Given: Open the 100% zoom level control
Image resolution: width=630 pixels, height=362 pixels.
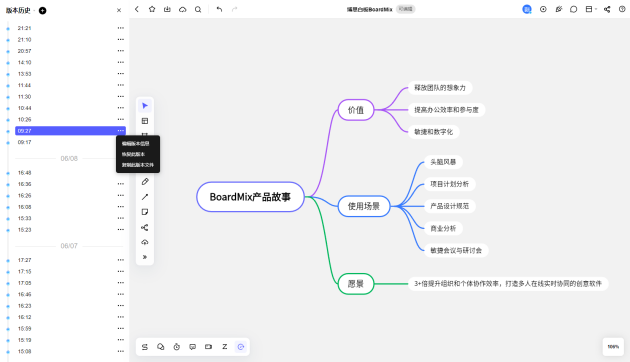Looking at the screenshot, I should click(613, 347).
